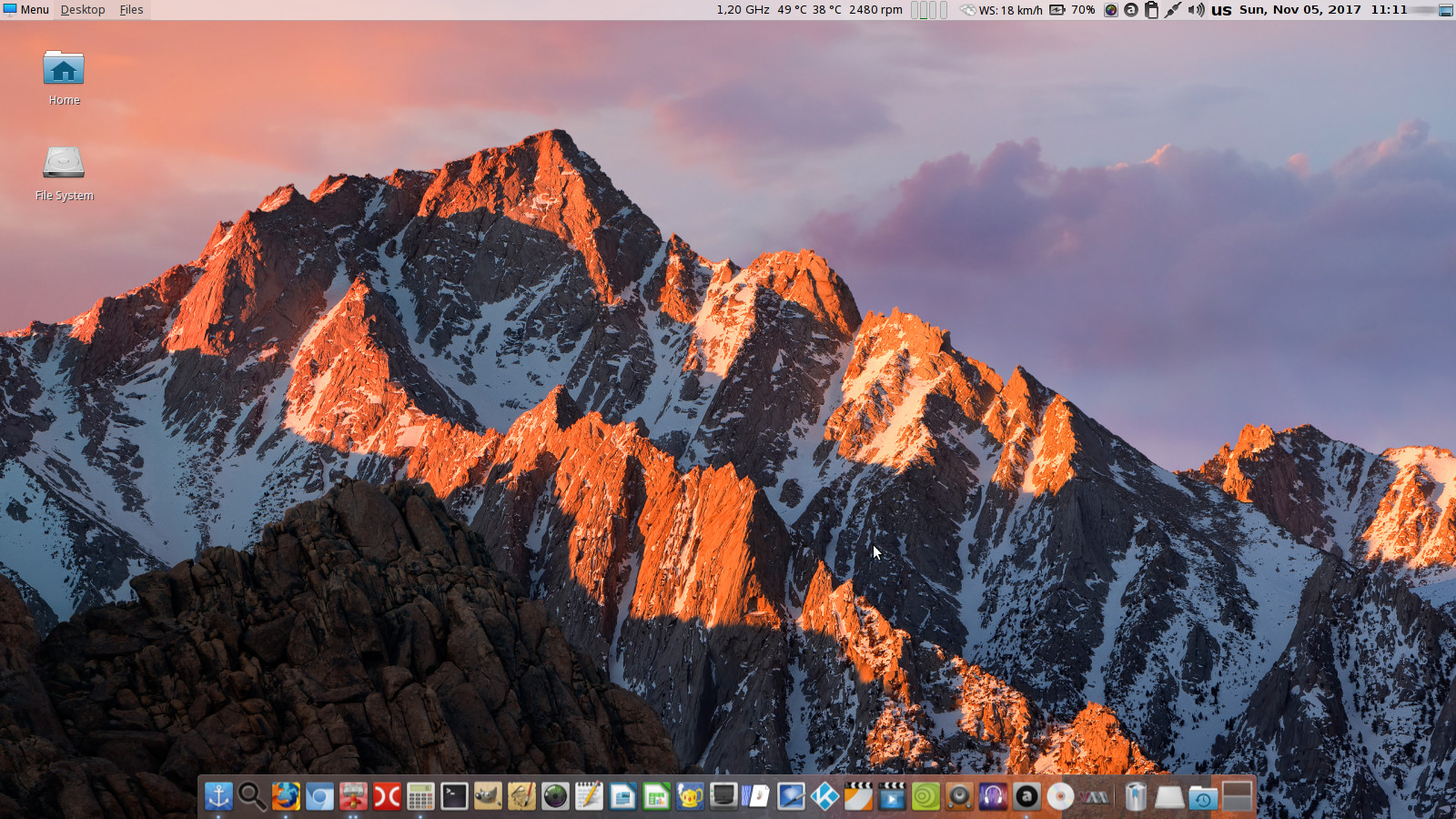Image resolution: width=1456 pixels, height=819 pixels.
Task: Launch the Calculator from the dock
Action: pos(420,797)
